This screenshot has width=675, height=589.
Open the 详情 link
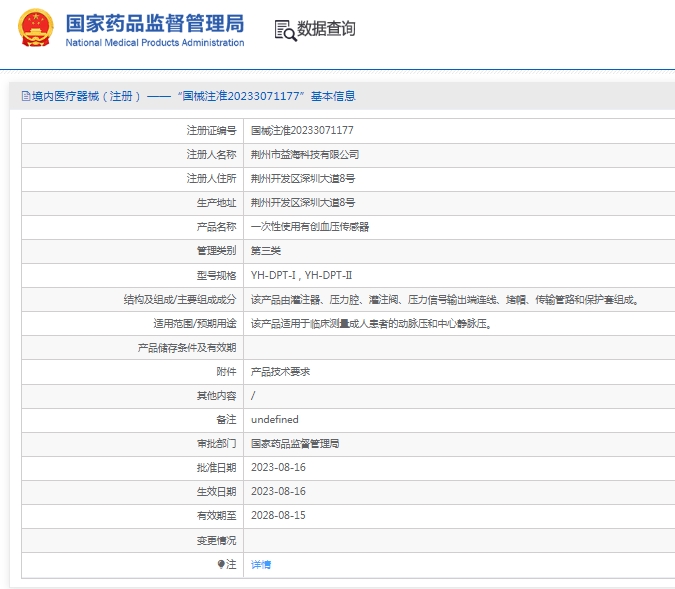point(261,564)
